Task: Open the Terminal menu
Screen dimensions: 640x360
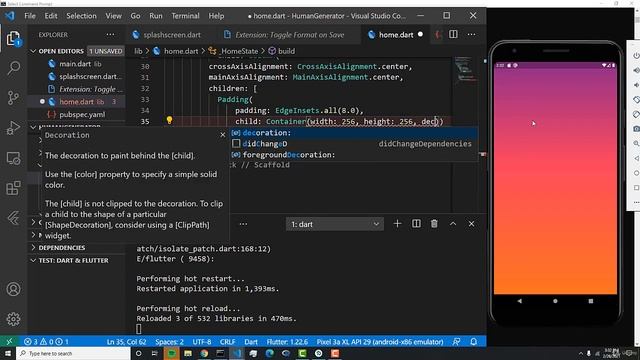Action: [x=185, y=16]
